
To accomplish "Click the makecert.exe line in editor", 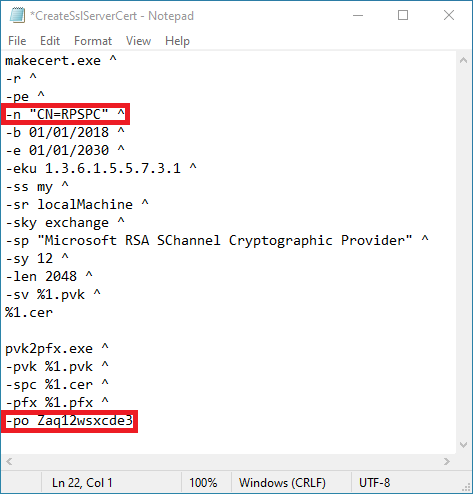I will (61, 60).
